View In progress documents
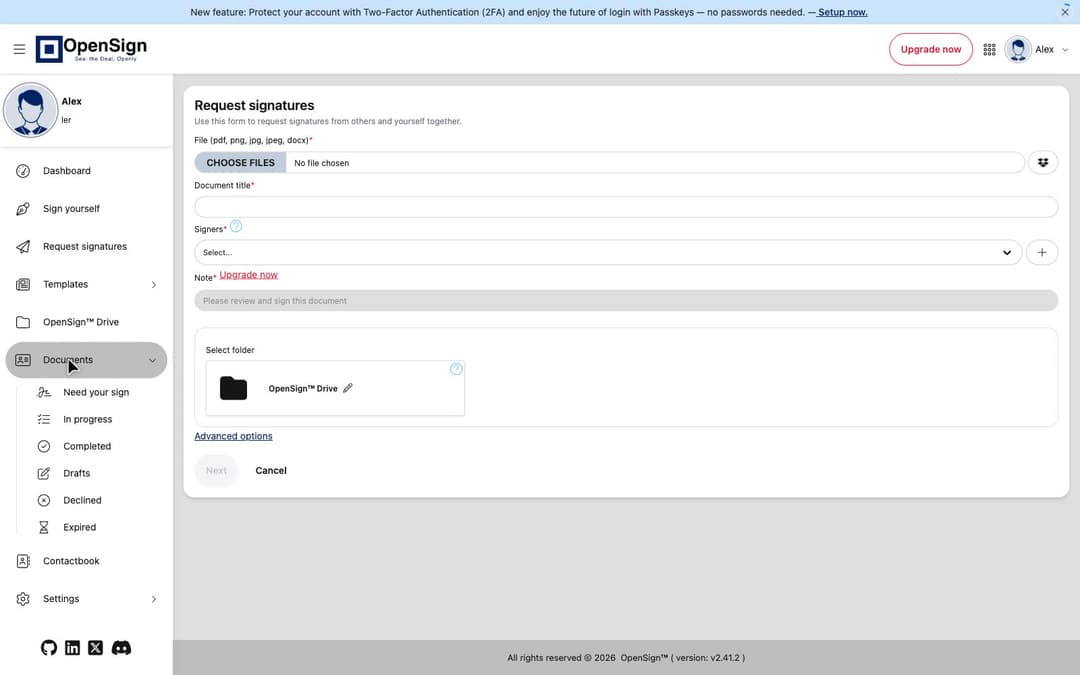The height and width of the screenshot is (675, 1080). (x=87, y=419)
